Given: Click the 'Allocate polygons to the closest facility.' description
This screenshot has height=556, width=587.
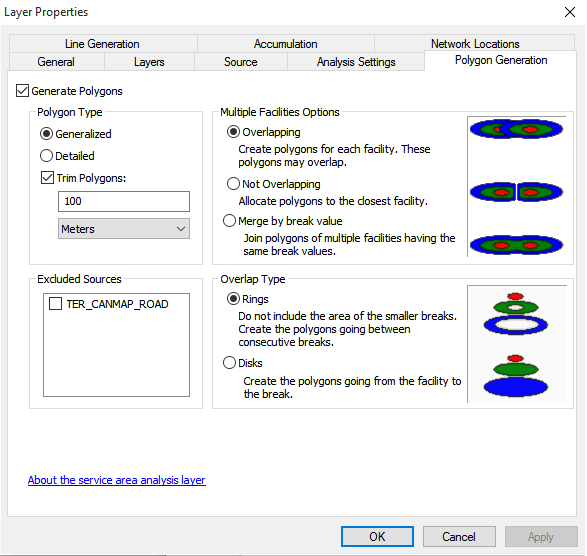Looking at the screenshot, I should 333,201.
